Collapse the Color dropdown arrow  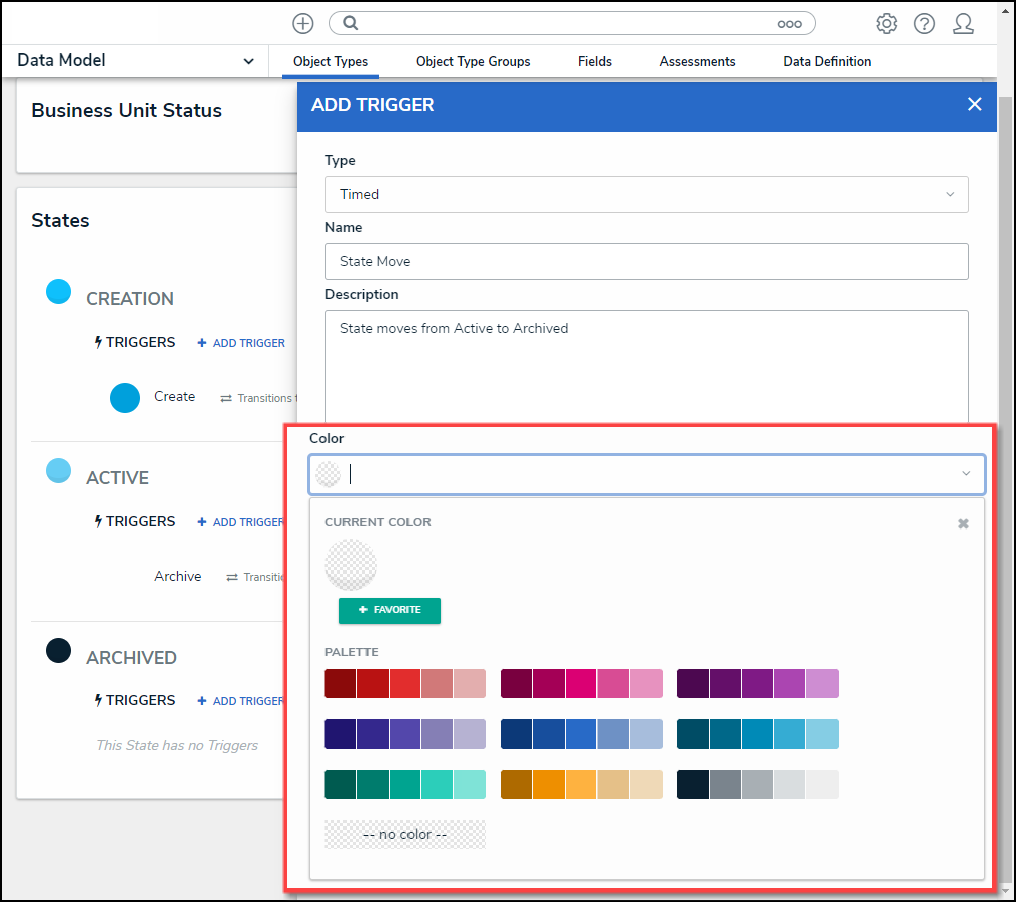click(965, 474)
